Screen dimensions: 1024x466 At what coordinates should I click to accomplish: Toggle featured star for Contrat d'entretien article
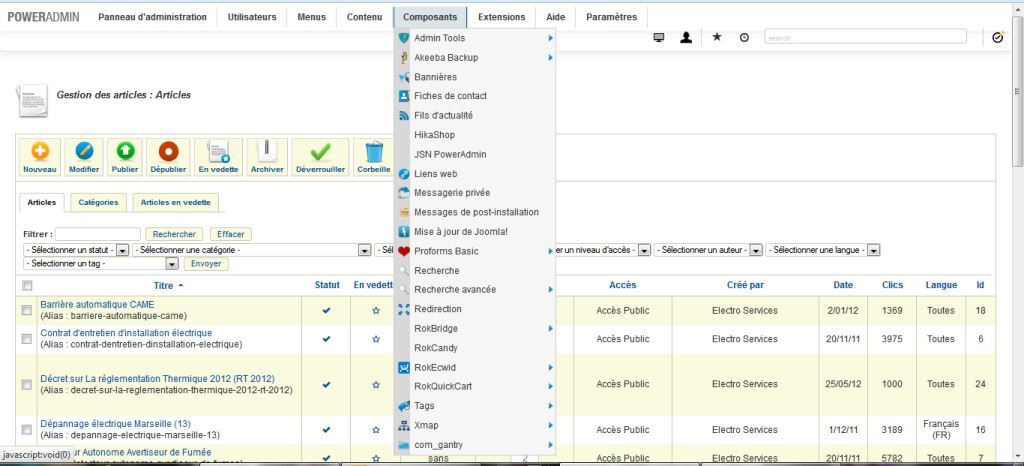tap(376, 339)
